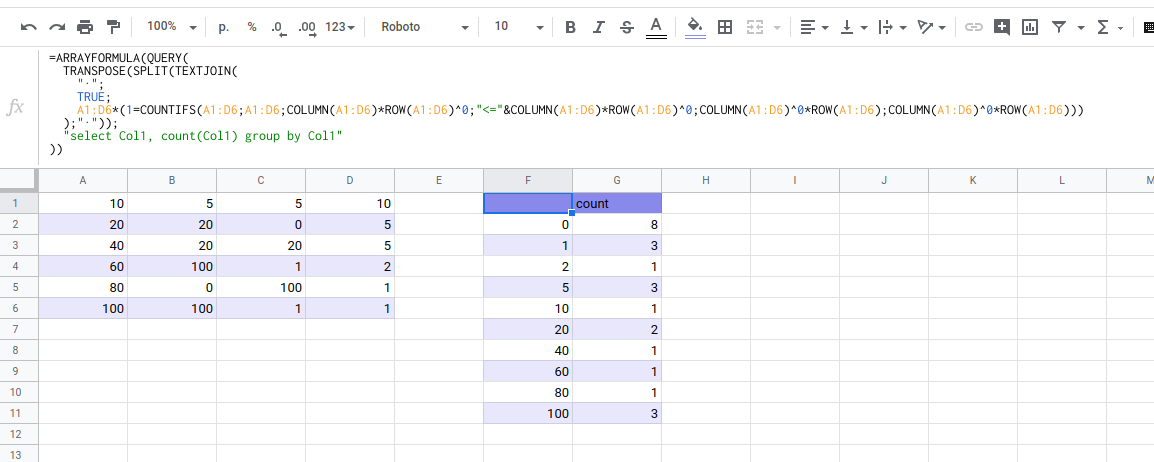
Task: Open the borders menu
Action: pos(725,27)
